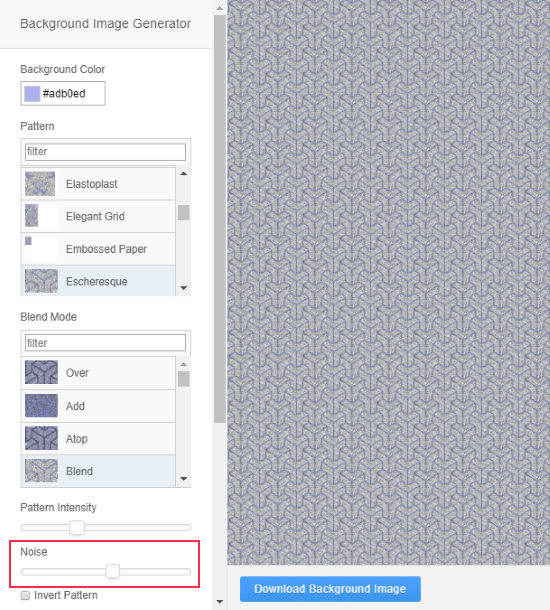Pick the Embossed Paper pattern

(x=98, y=249)
